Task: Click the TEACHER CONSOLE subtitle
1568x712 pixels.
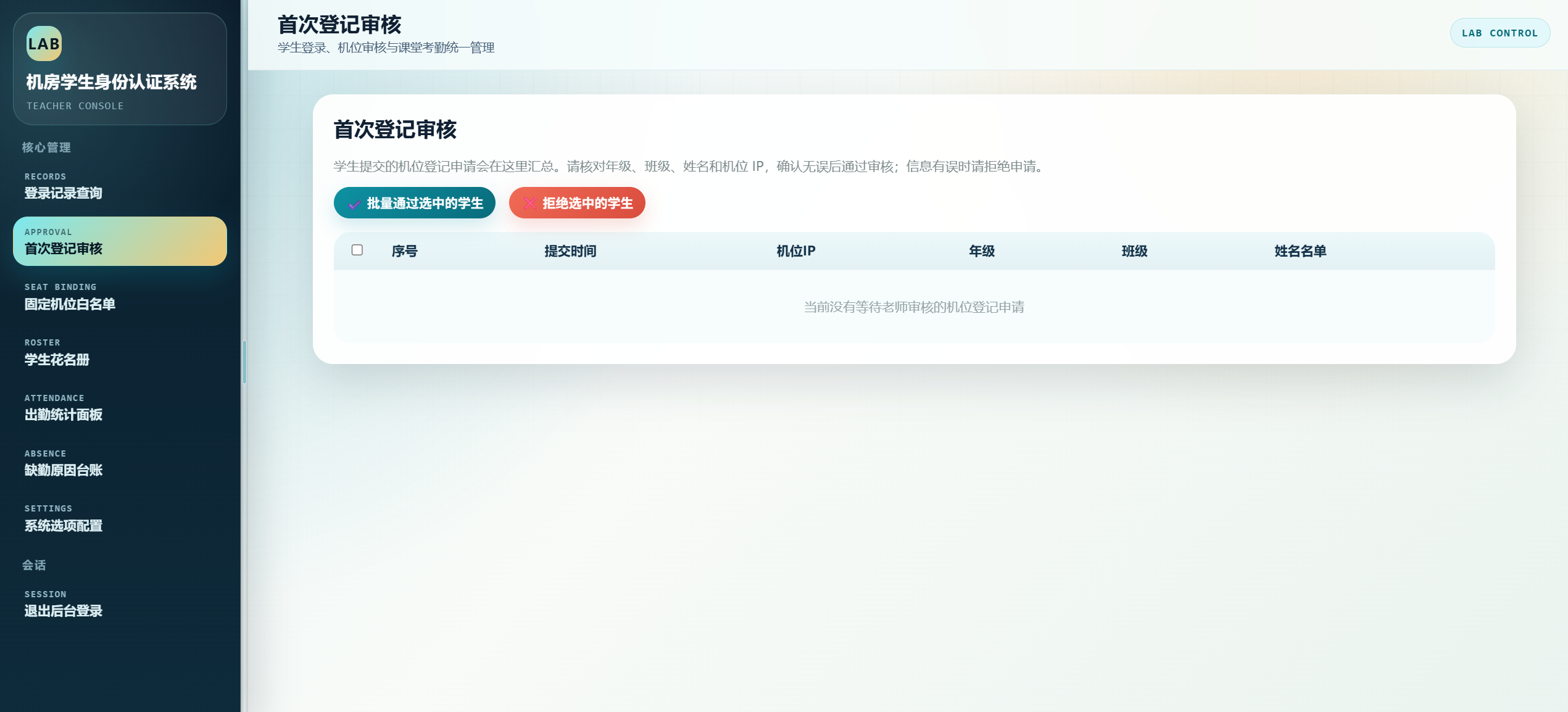Action: point(75,106)
